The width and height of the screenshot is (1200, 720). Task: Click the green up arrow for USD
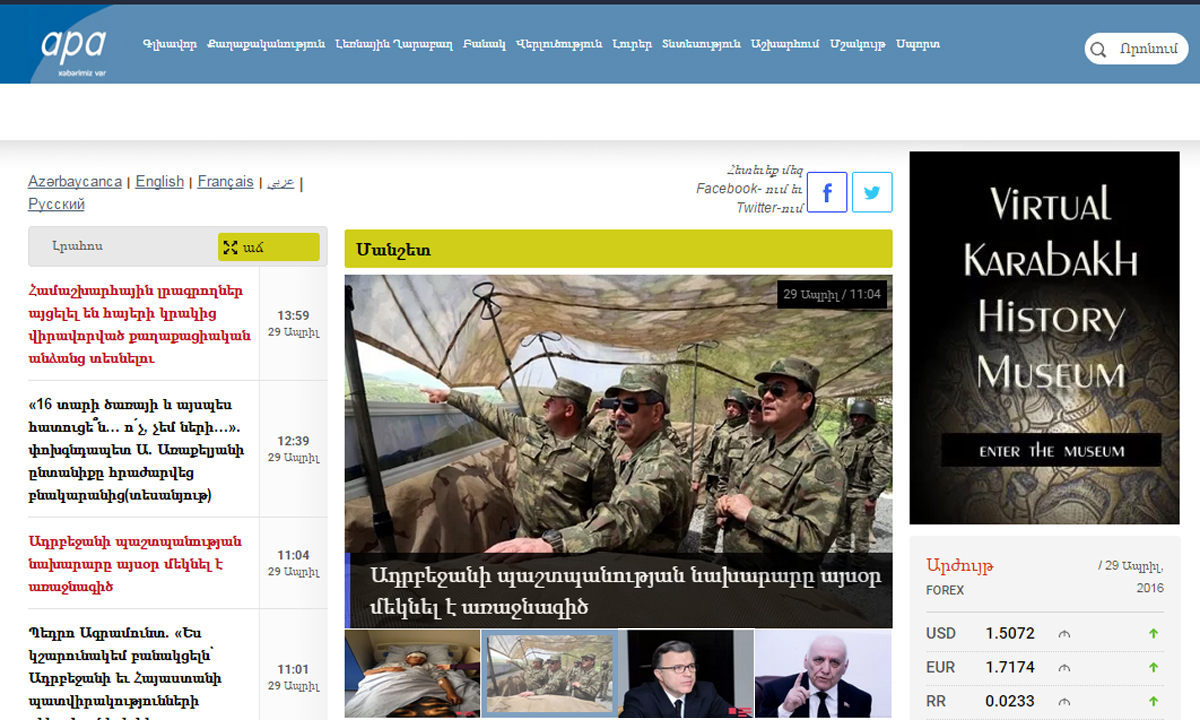click(x=1153, y=633)
